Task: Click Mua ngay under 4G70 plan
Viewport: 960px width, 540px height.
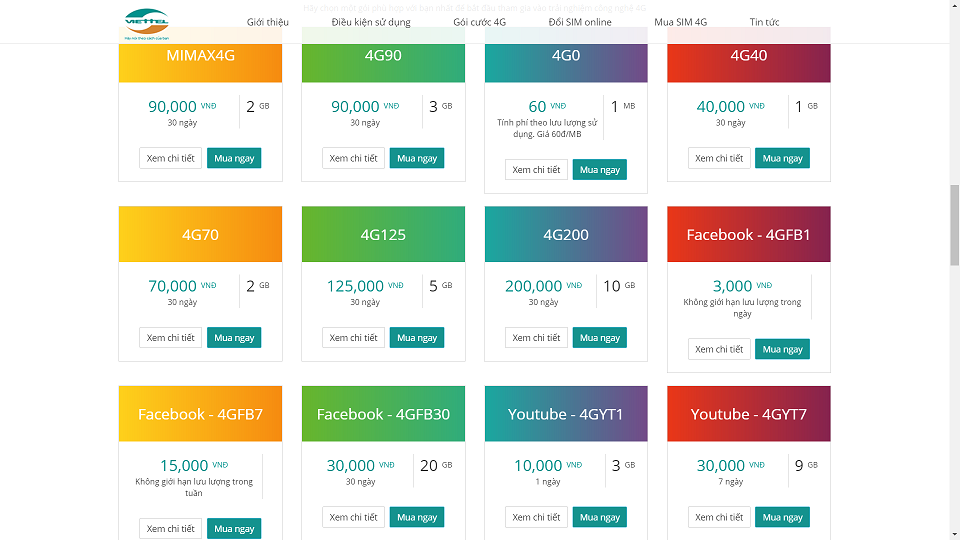Action: [x=234, y=338]
